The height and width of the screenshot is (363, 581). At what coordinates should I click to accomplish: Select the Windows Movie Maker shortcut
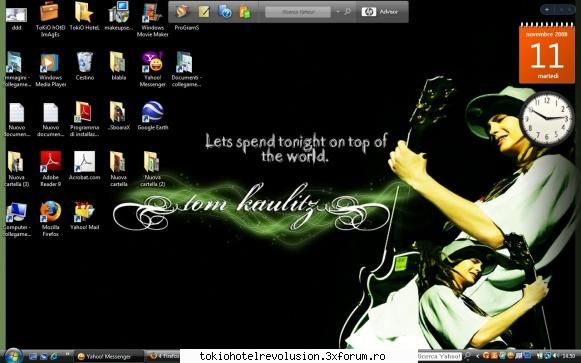click(x=152, y=19)
